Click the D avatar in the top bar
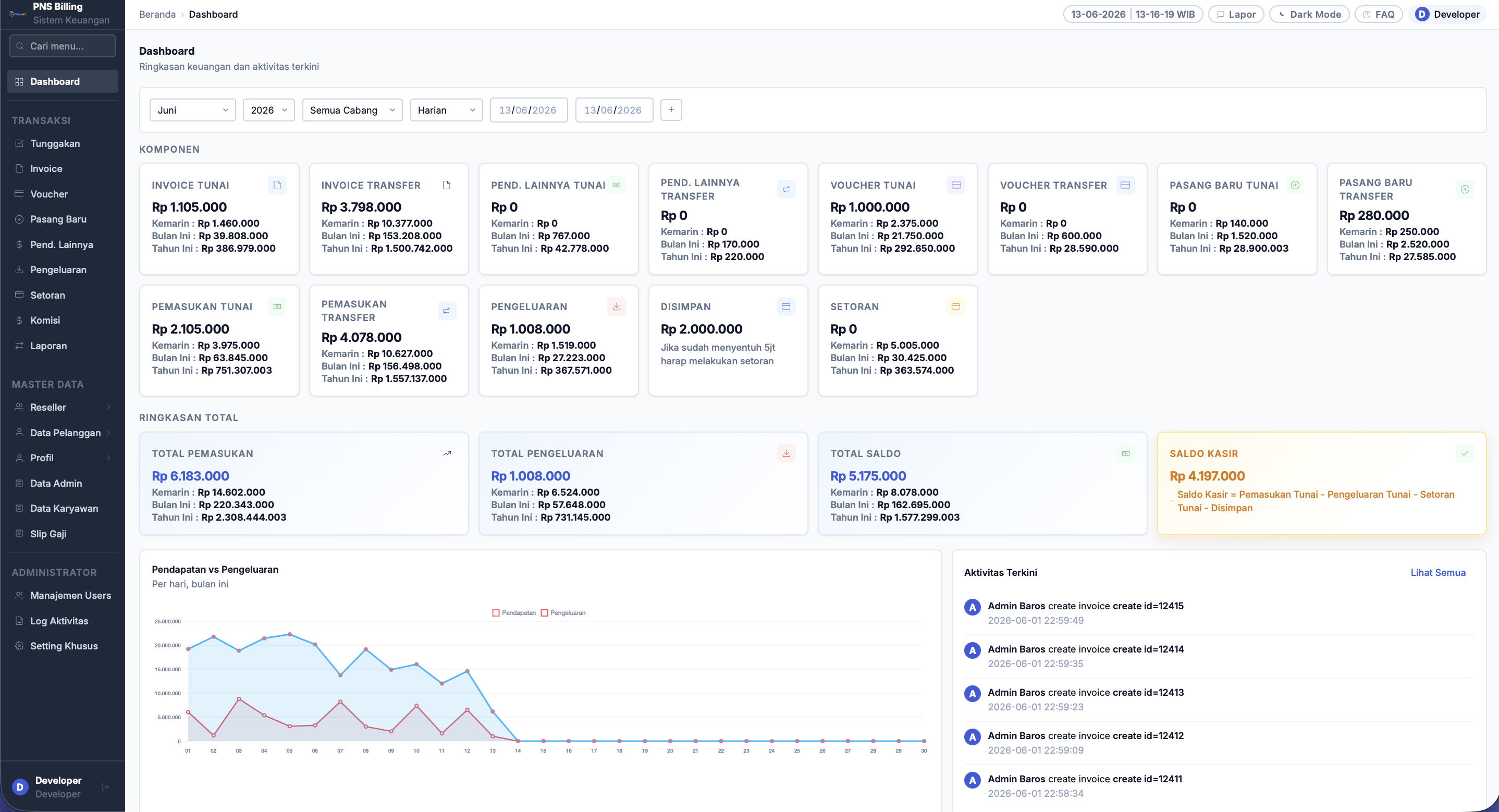The height and width of the screenshot is (812, 1499). tap(1422, 15)
